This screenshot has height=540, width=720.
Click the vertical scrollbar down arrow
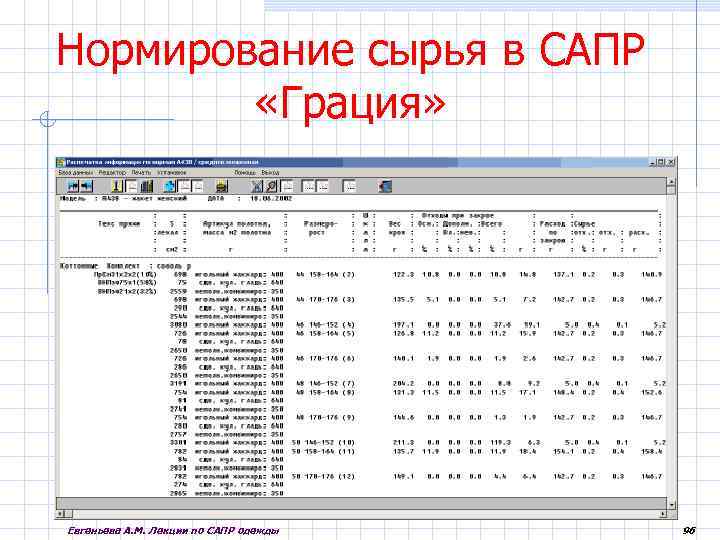(671, 504)
